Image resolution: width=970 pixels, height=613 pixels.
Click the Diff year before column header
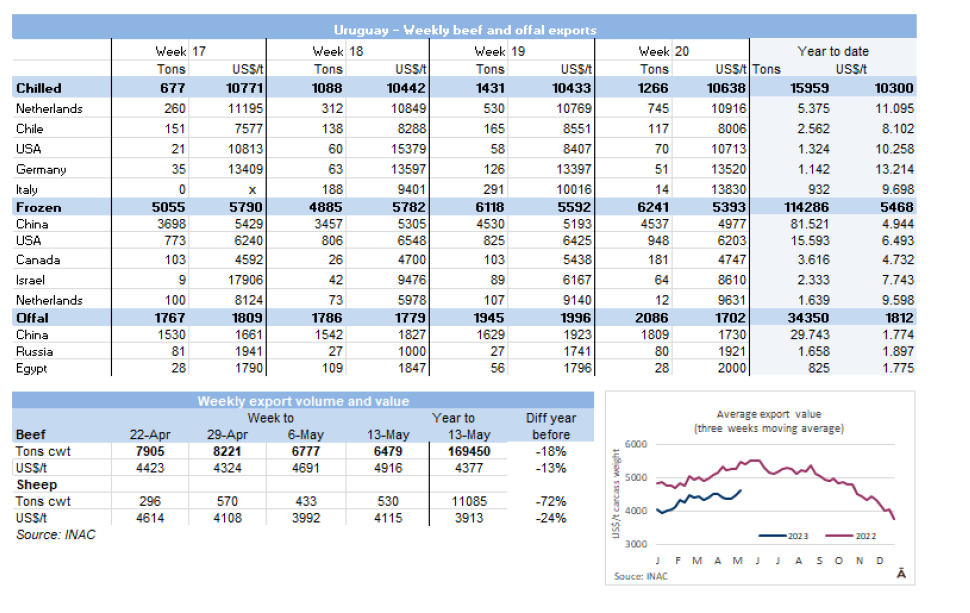pos(550,426)
